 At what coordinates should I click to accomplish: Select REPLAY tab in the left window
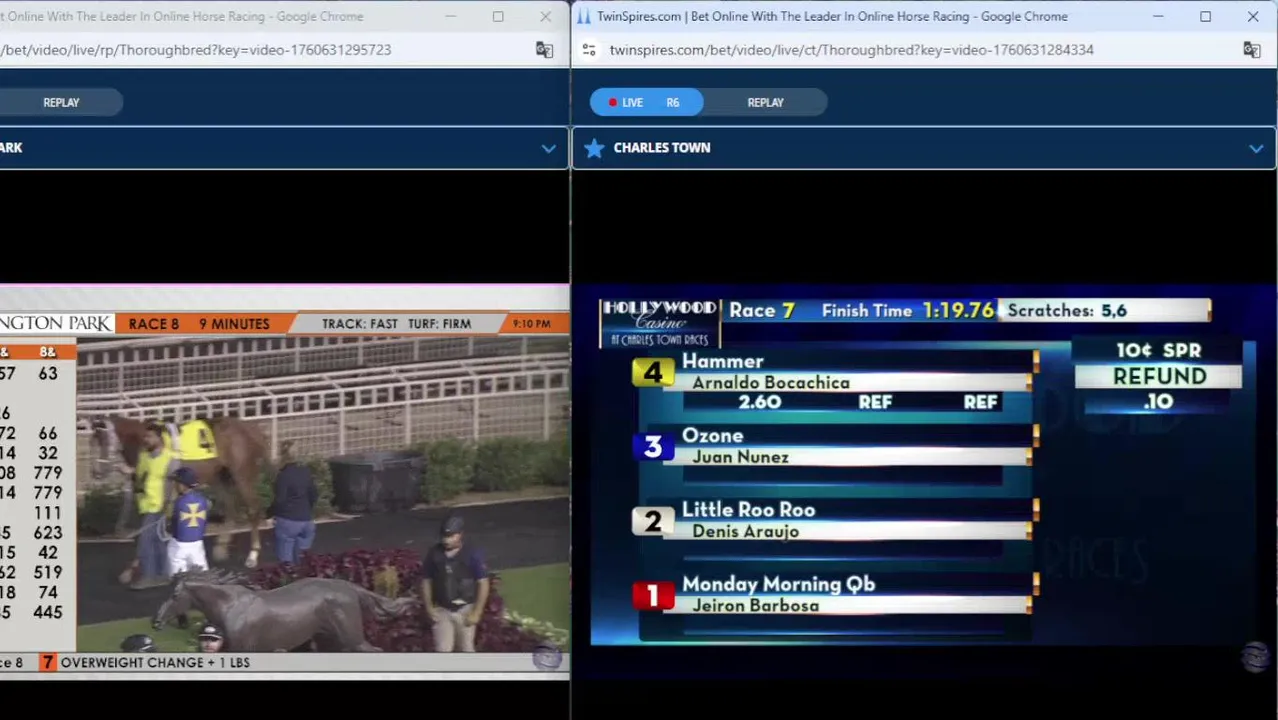pos(61,102)
